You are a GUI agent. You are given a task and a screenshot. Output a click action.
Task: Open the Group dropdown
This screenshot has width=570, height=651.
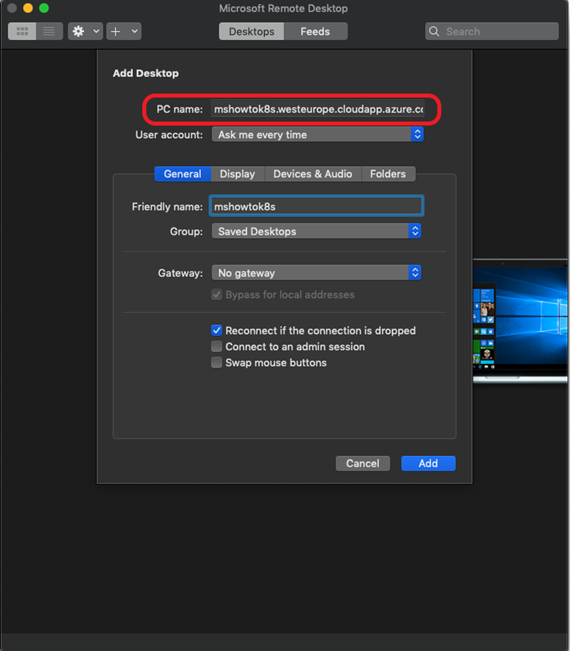(x=316, y=231)
